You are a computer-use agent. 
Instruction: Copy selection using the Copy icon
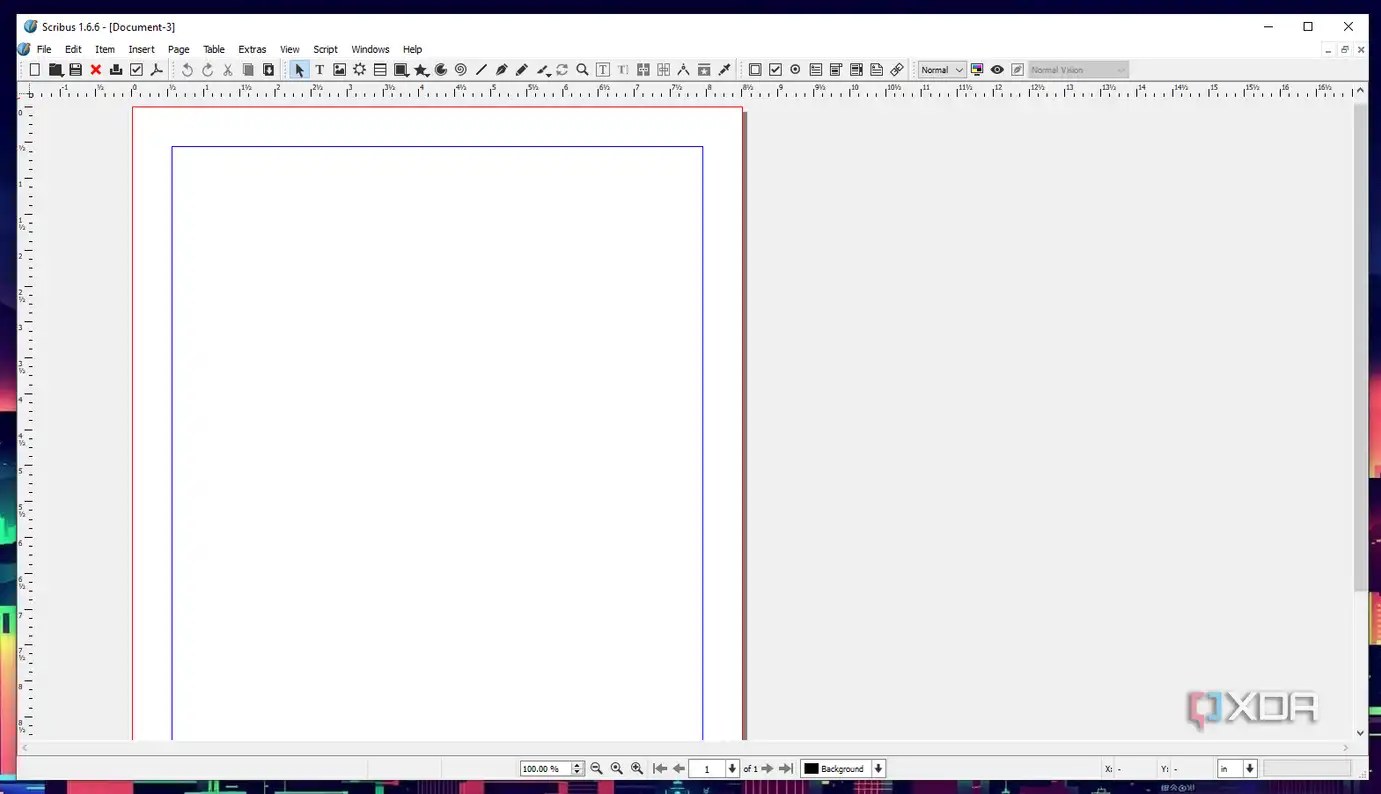click(248, 70)
